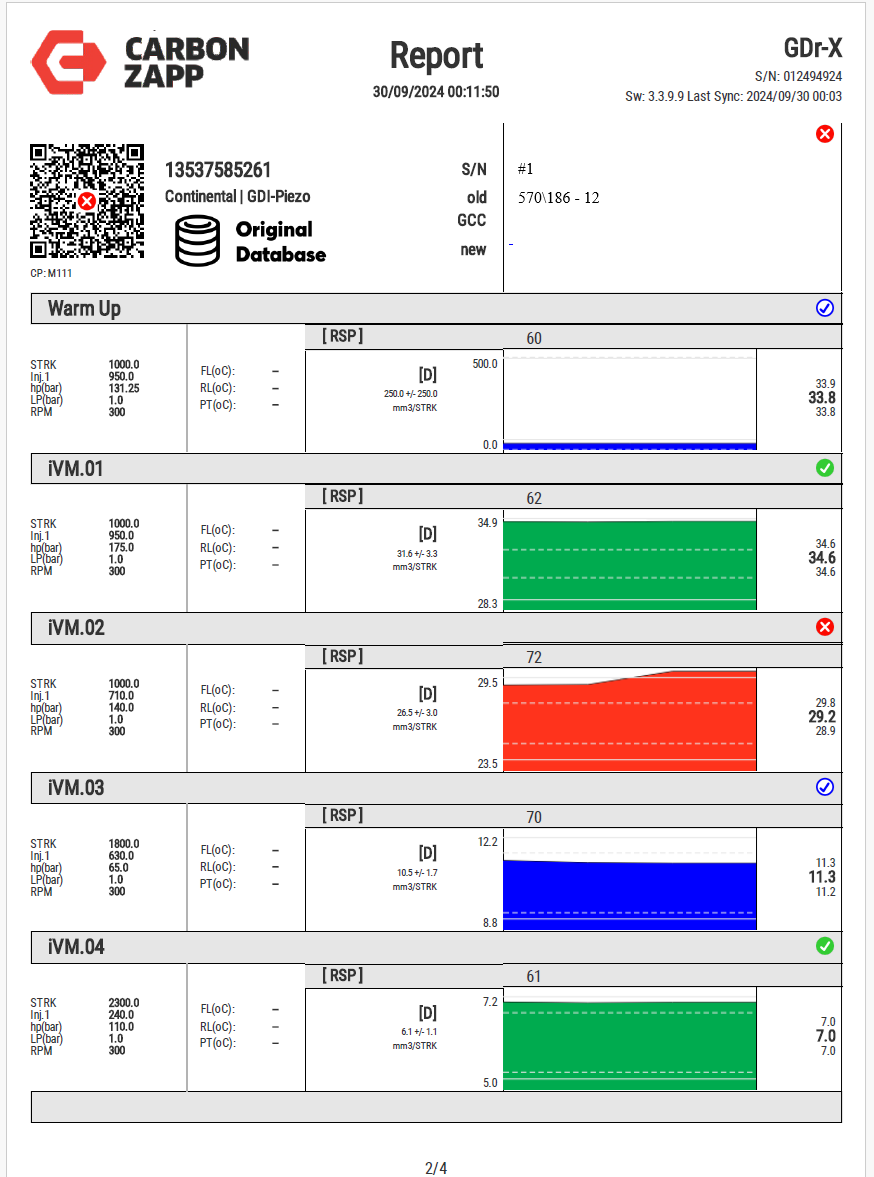Click the Carbon Zapp hexagon logo
Screen dimensions: 874x1177
69,62
